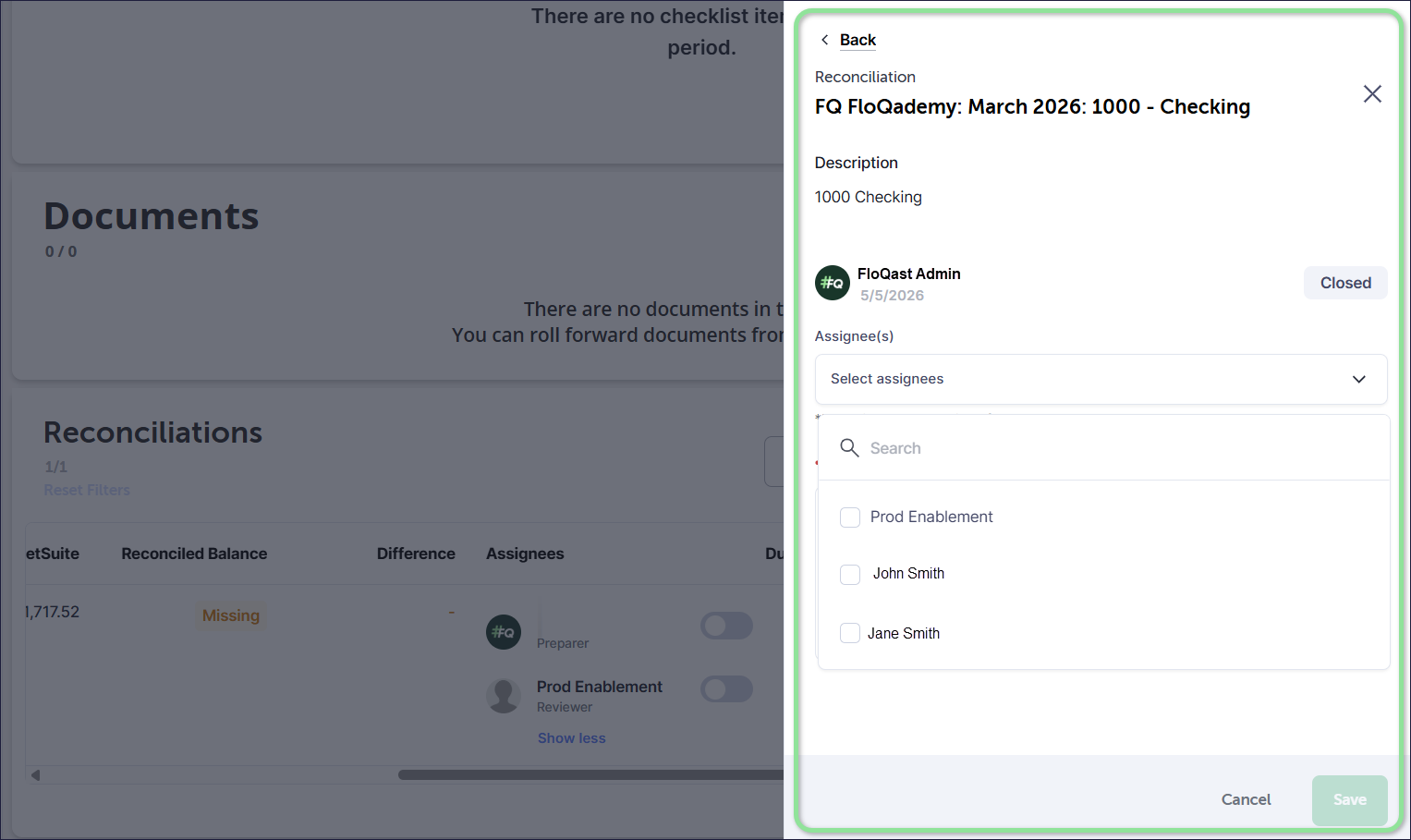
Task: Check the John Smith checkbox
Action: [850, 575]
